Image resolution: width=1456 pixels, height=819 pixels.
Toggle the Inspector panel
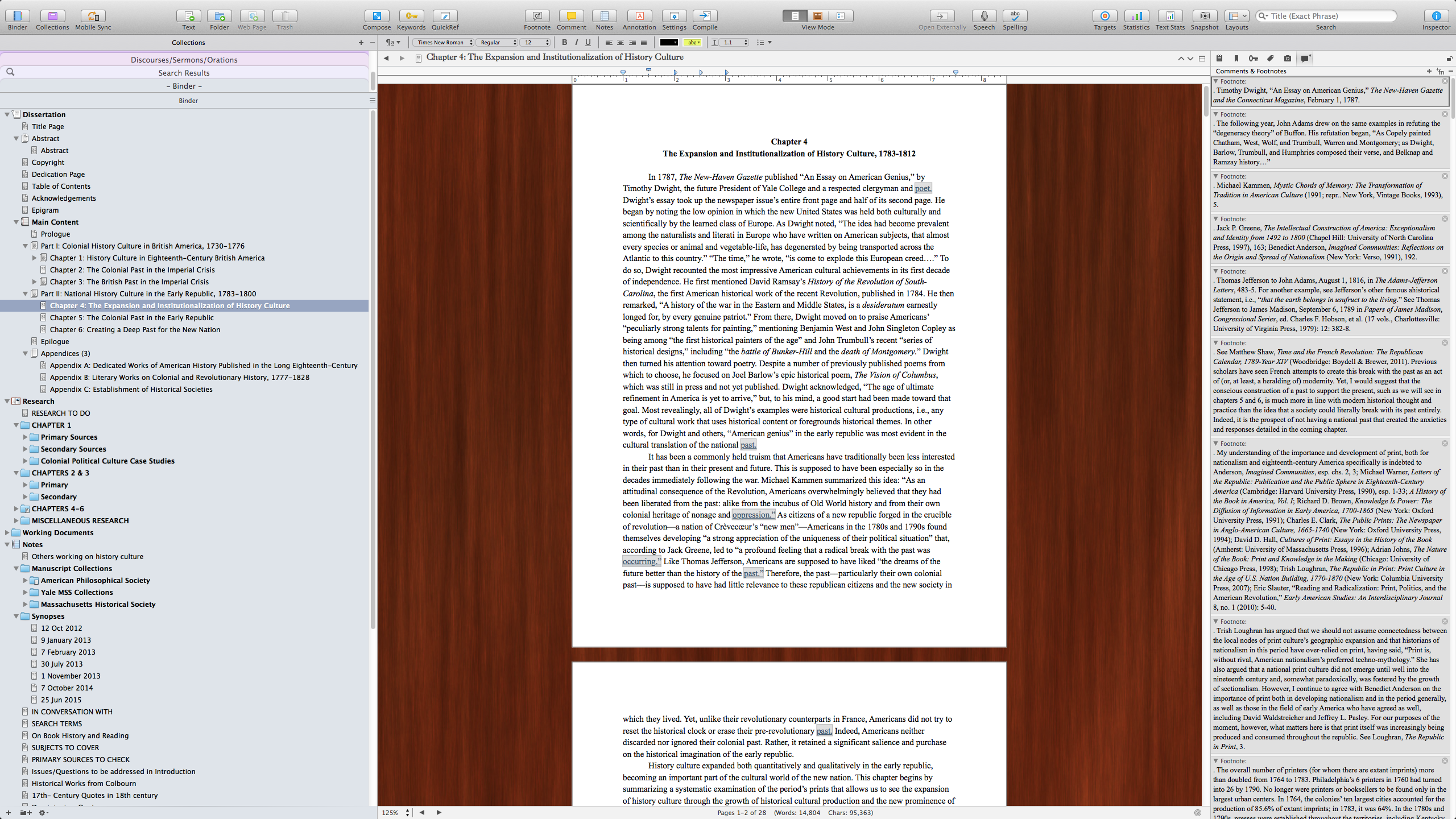tap(1436, 16)
